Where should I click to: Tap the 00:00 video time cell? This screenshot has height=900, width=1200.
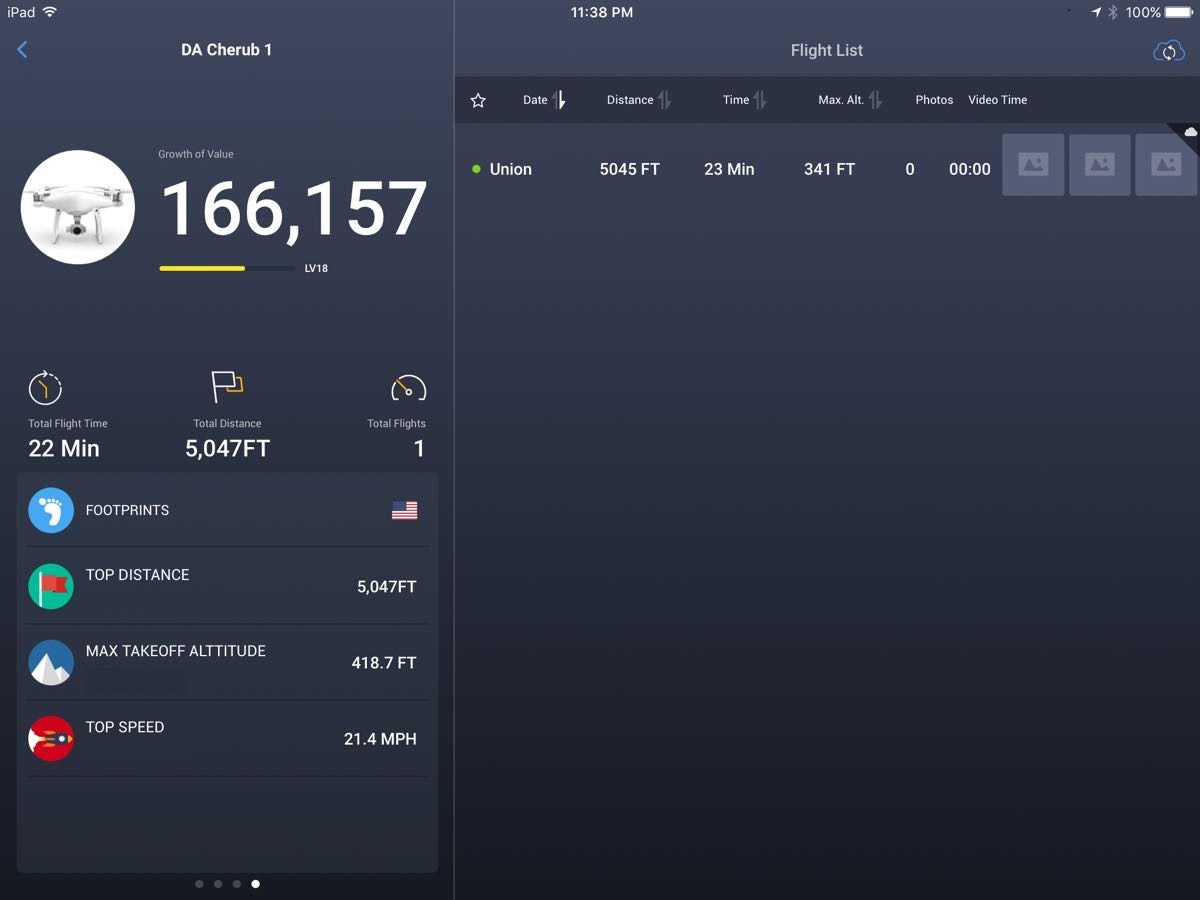tap(970, 169)
